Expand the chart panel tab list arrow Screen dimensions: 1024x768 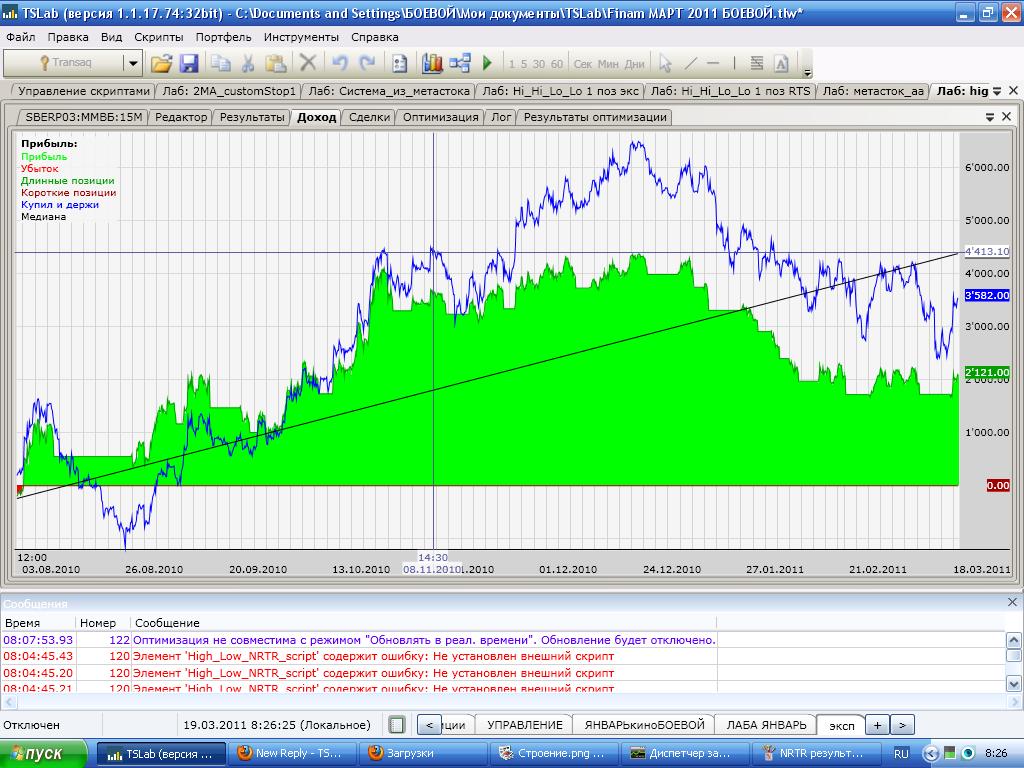(x=990, y=117)
